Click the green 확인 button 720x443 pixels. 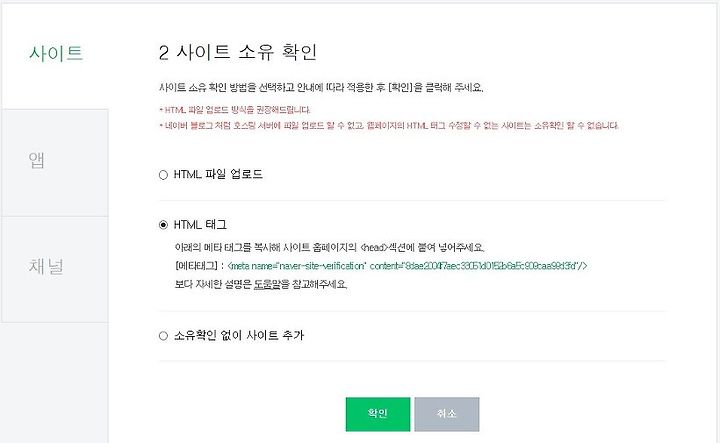(x=378, y=414)
